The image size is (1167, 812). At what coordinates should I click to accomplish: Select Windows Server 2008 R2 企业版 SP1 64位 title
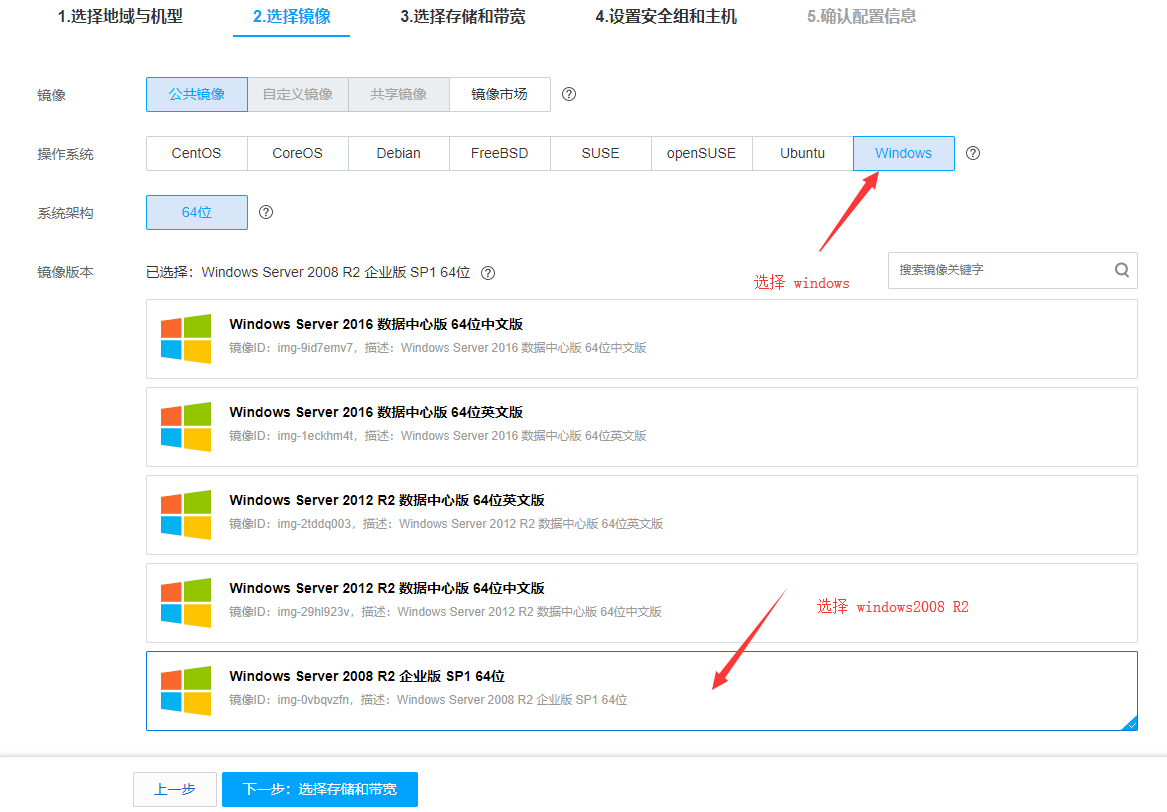[x=367, y=676]
